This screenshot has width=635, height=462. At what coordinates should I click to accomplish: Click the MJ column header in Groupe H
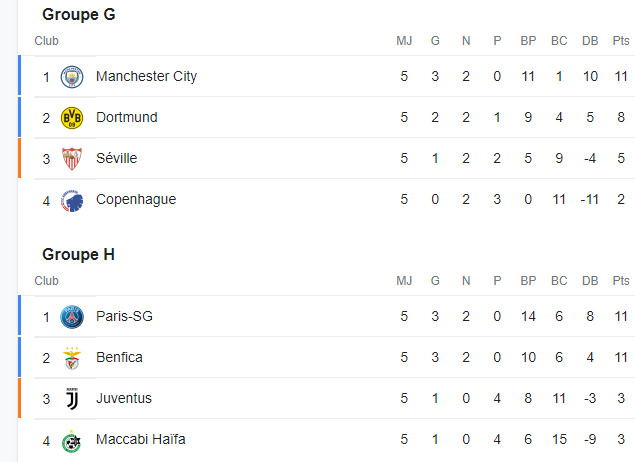[x=404, y=281]
